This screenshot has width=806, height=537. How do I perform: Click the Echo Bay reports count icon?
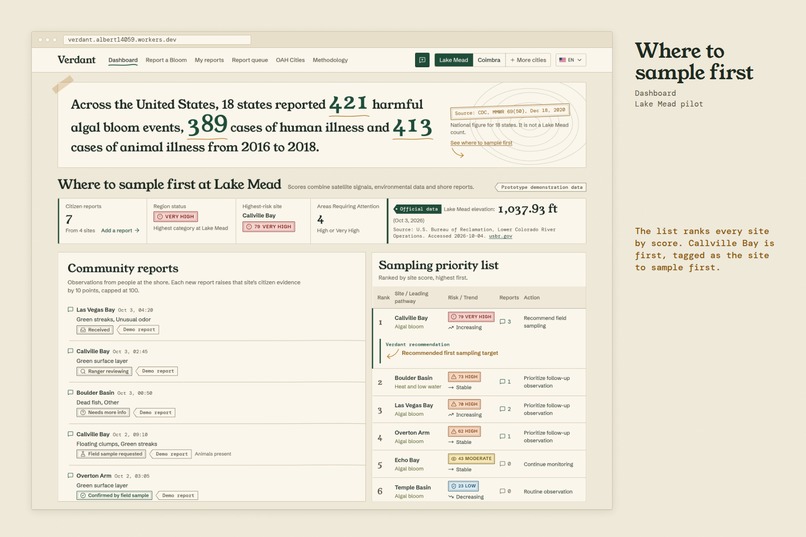(x=502, y=464)
